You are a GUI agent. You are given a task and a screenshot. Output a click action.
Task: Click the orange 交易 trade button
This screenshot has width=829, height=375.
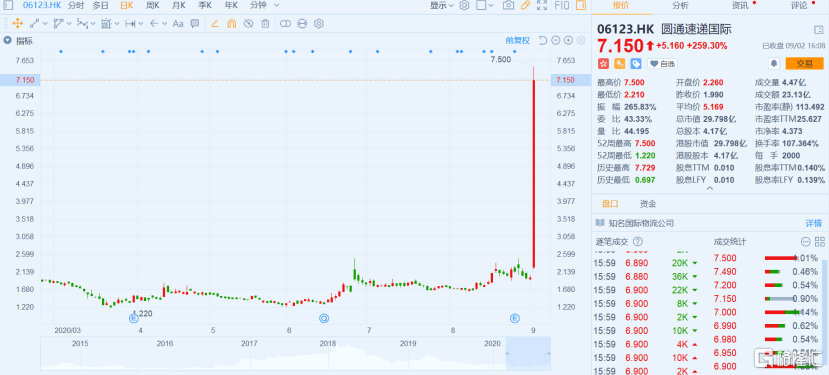pyautogui.click(x=804, y=63)
